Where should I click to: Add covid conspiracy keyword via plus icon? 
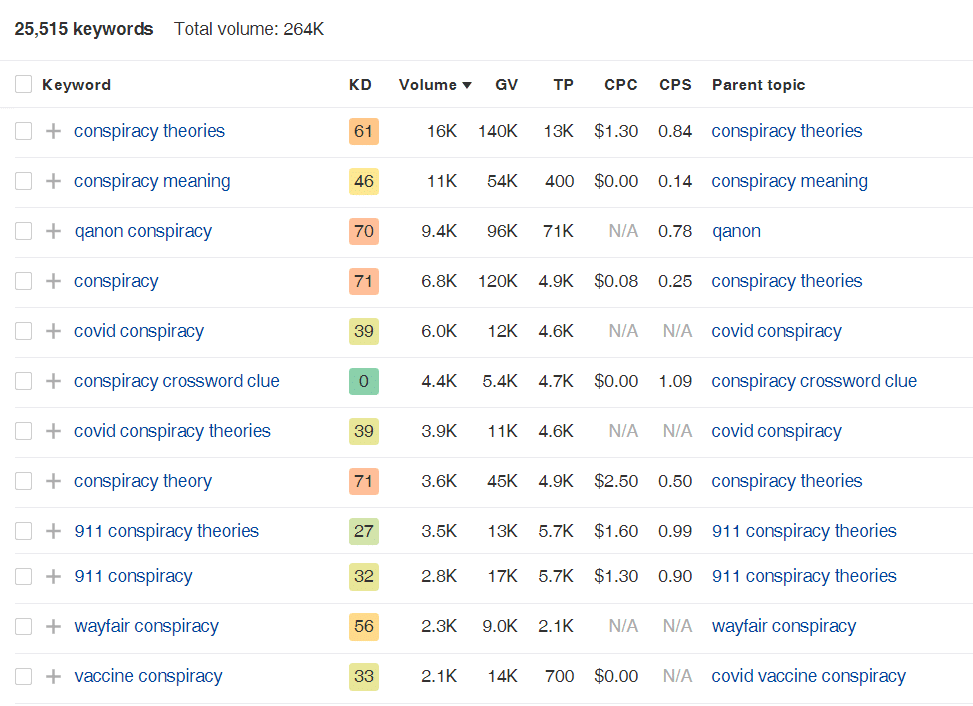(x=53, y=331)
